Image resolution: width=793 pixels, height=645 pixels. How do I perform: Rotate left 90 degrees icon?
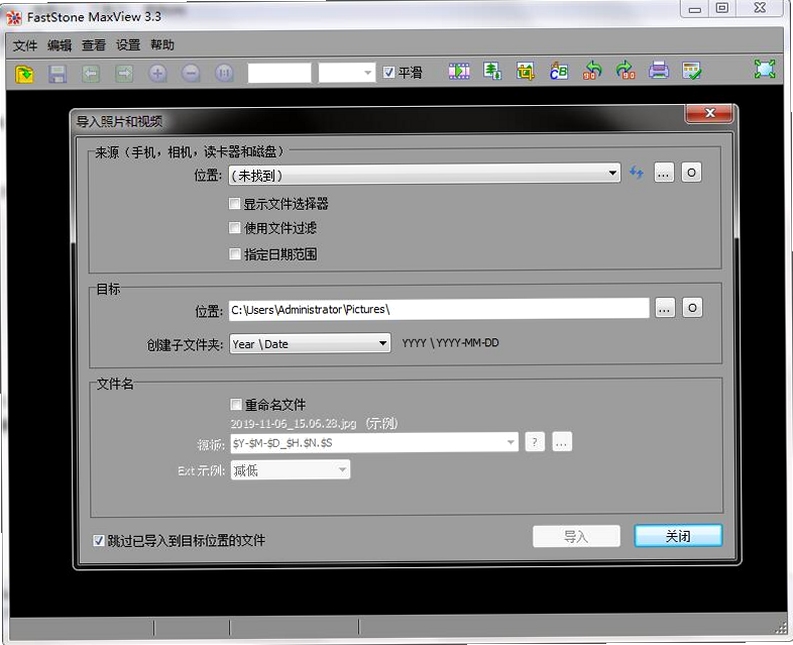(592, 70)
